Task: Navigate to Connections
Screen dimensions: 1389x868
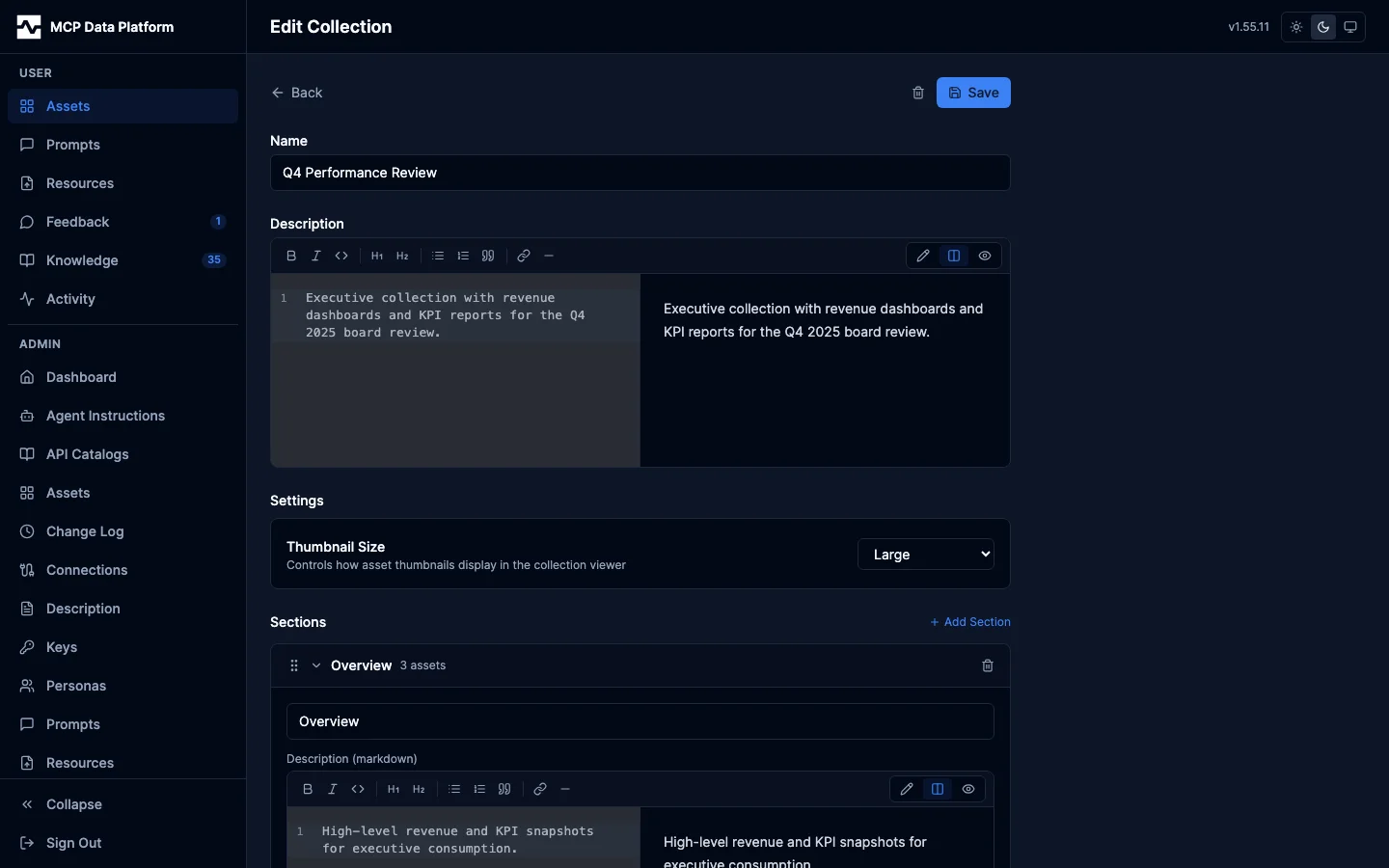Action: pos(123,570)
